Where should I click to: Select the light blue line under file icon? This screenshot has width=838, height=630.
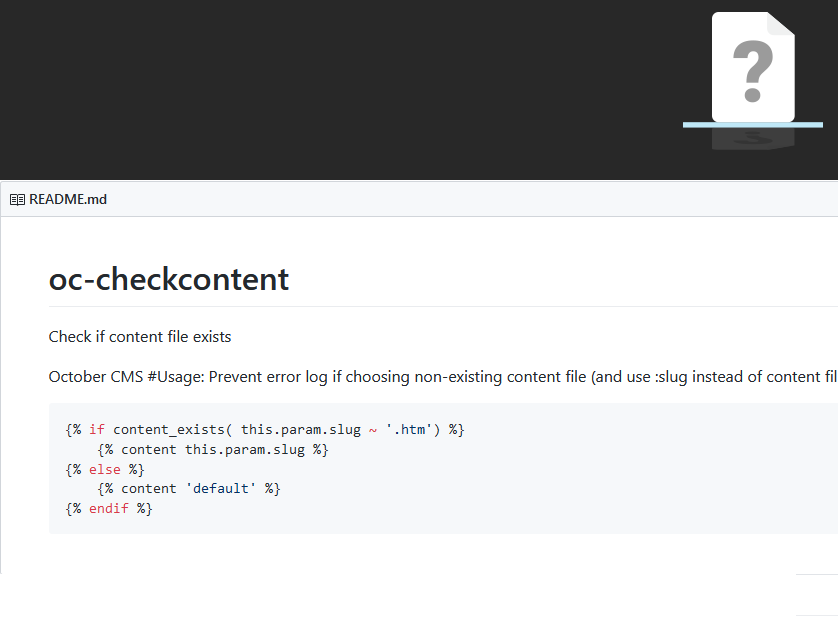pos(752,125)
